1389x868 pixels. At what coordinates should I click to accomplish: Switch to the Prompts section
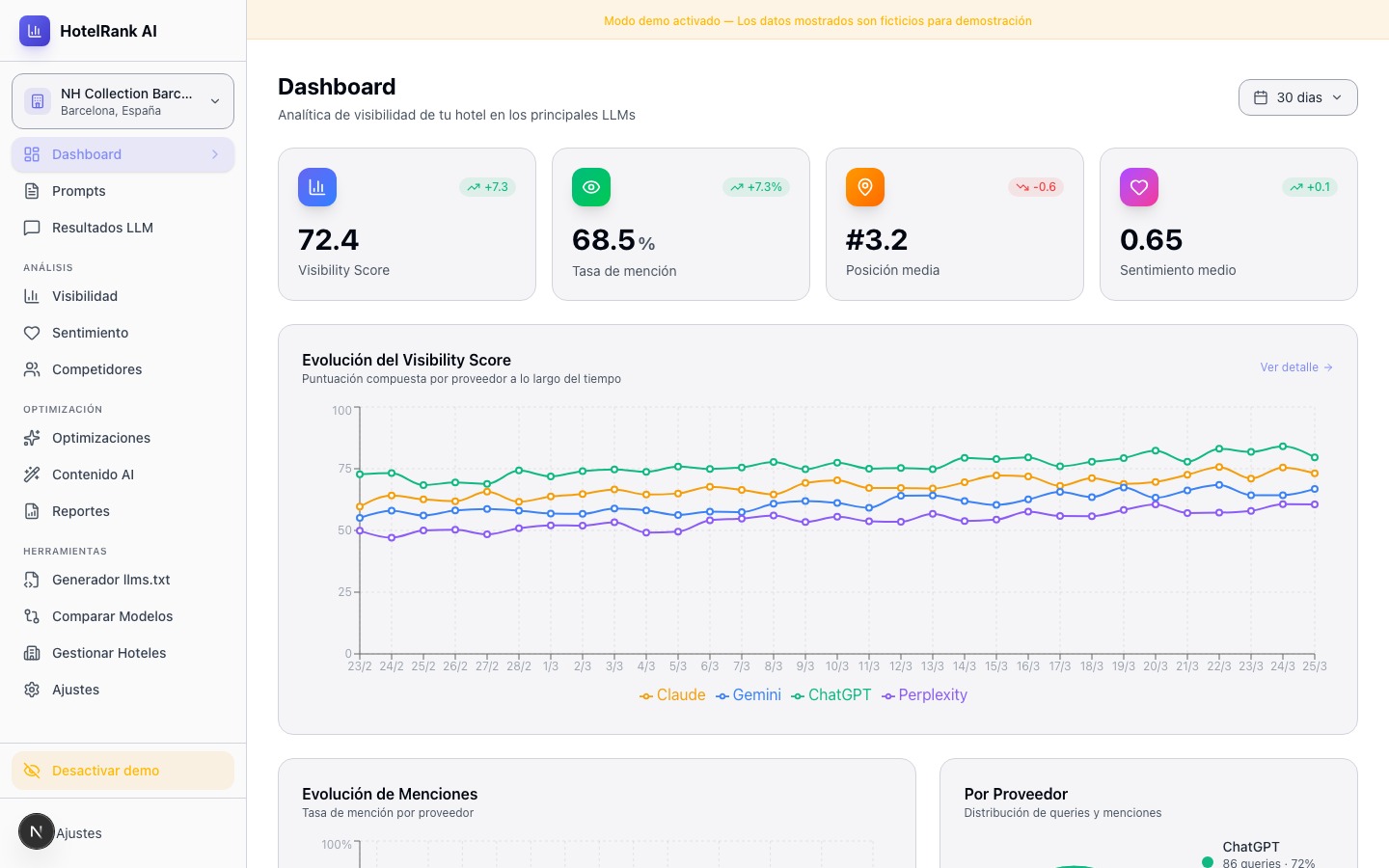pyautogui.click(x=79, y=191)
